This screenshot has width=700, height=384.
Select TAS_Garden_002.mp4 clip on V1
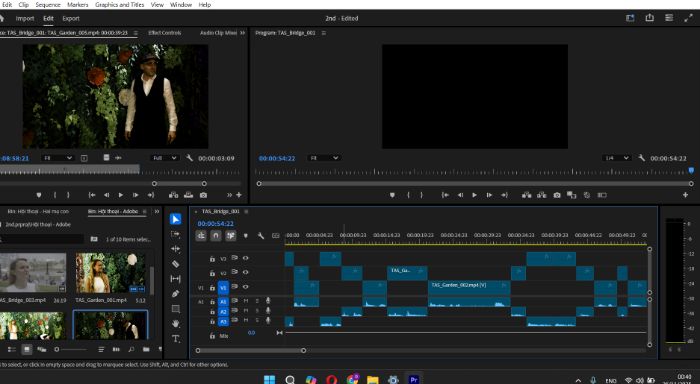pos(469,288)
